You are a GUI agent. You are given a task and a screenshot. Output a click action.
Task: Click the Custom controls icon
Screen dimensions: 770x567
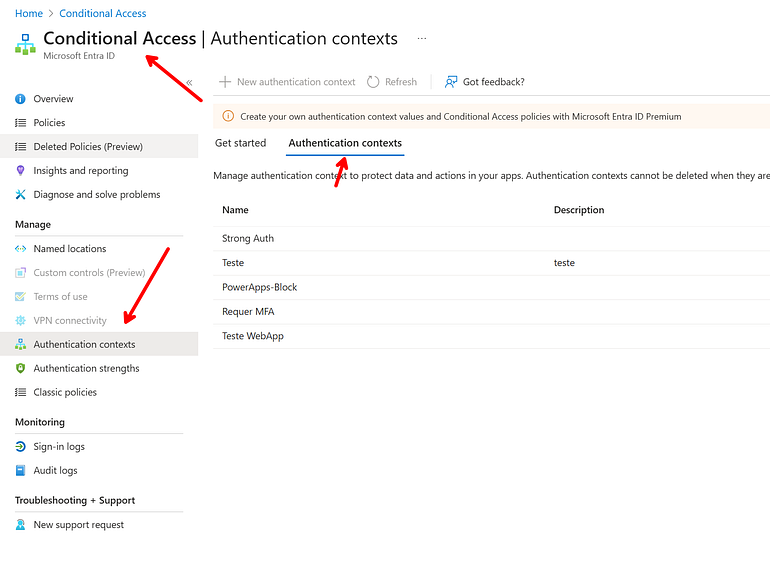pos(20,272)
